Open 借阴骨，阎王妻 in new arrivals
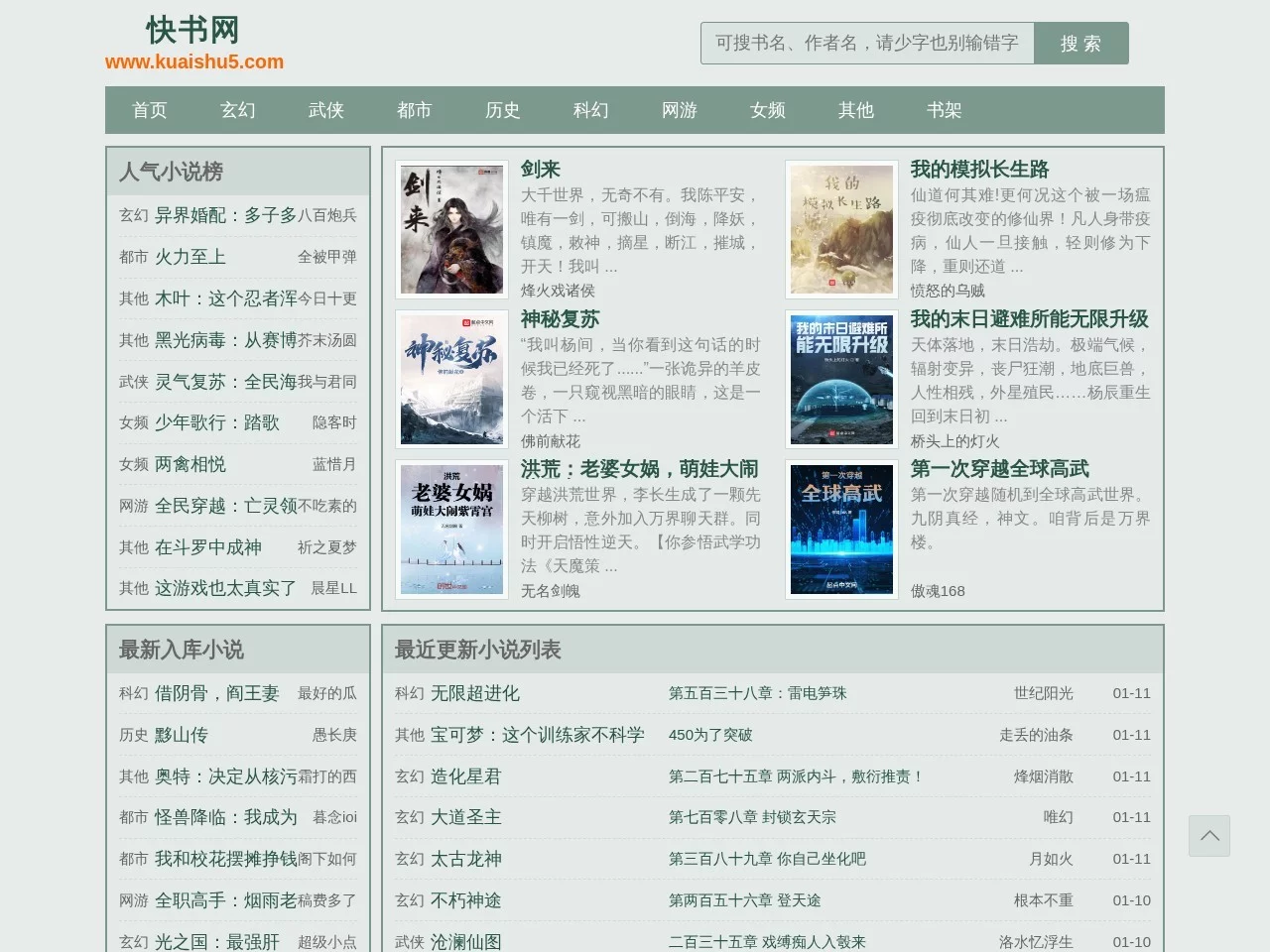 (216, 693)
